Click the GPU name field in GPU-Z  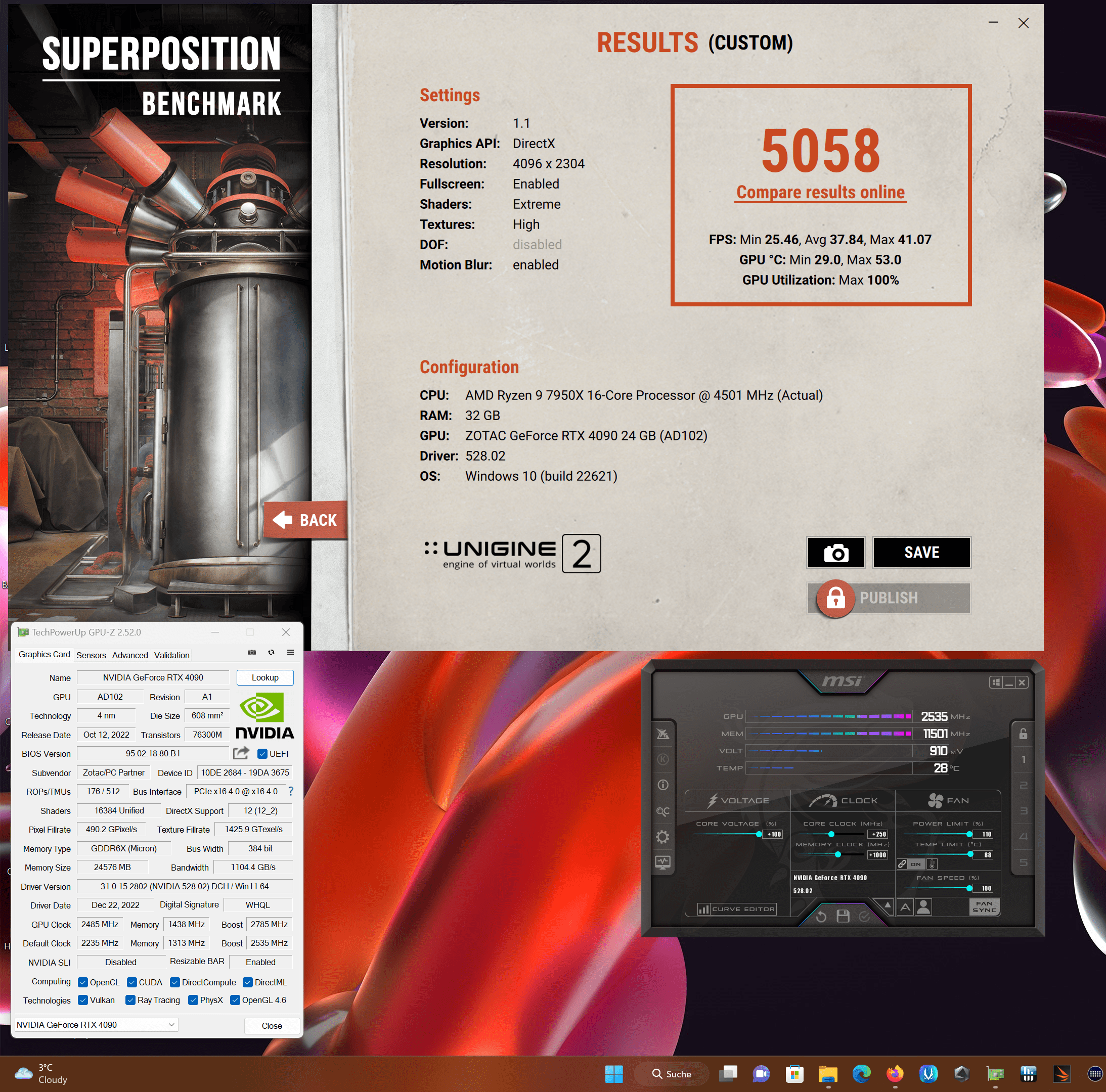point(153,677)
